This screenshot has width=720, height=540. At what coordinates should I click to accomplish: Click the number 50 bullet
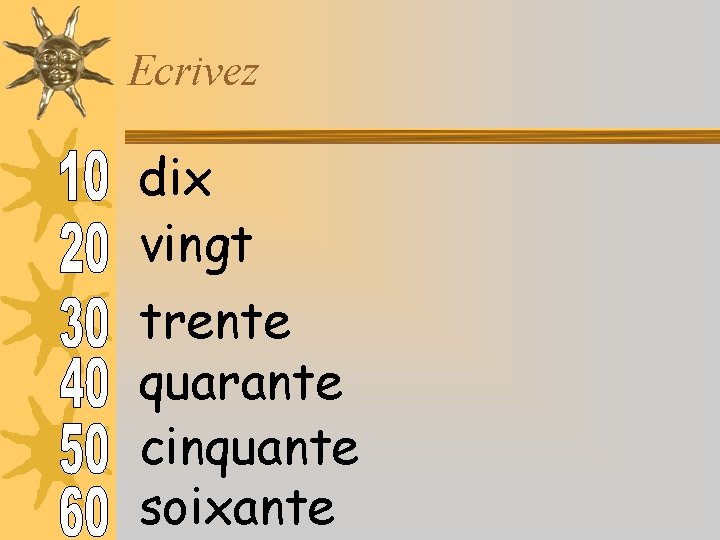coord(84,449)
